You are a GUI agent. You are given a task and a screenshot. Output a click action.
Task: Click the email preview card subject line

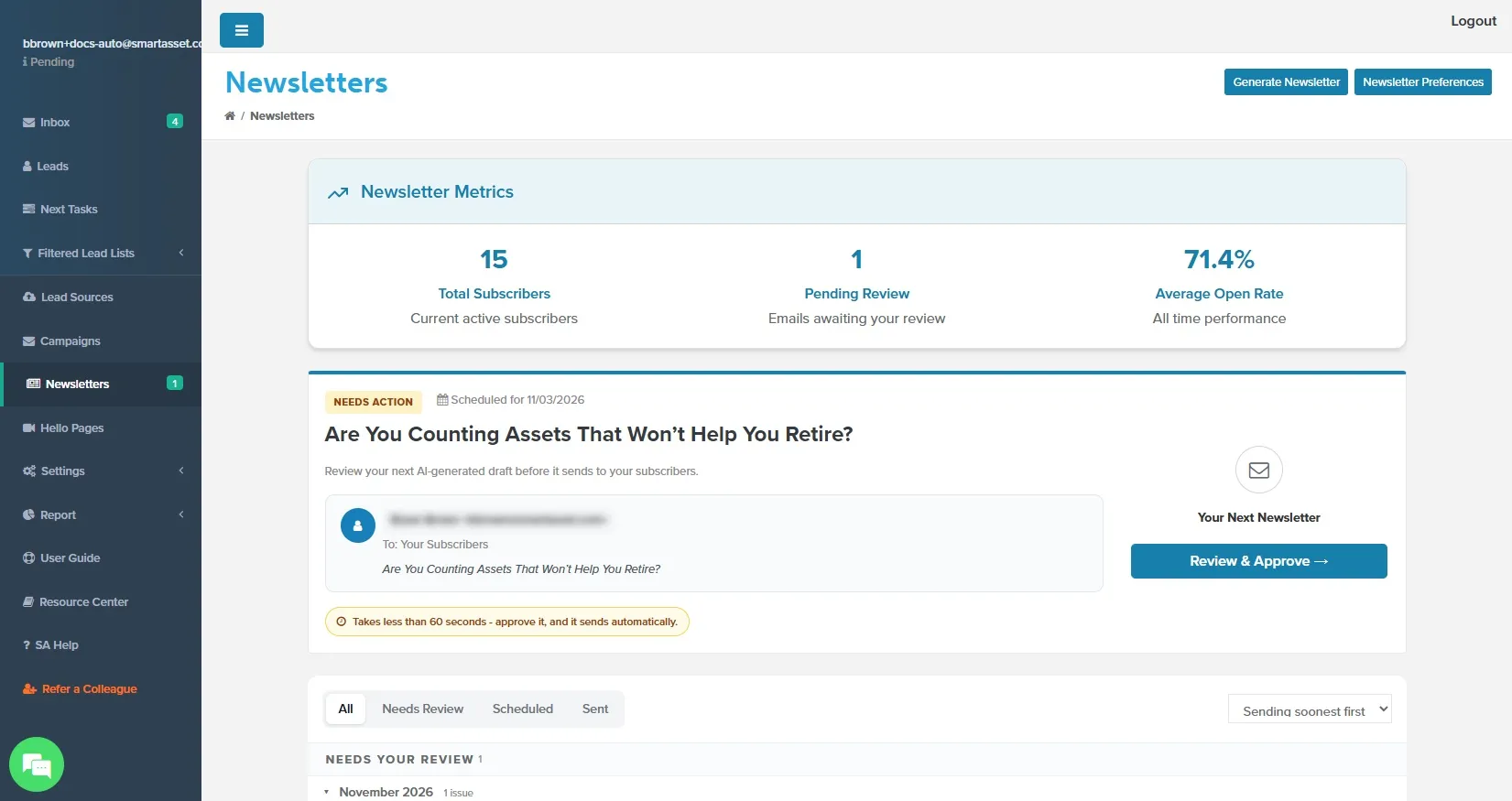(521, 569)
